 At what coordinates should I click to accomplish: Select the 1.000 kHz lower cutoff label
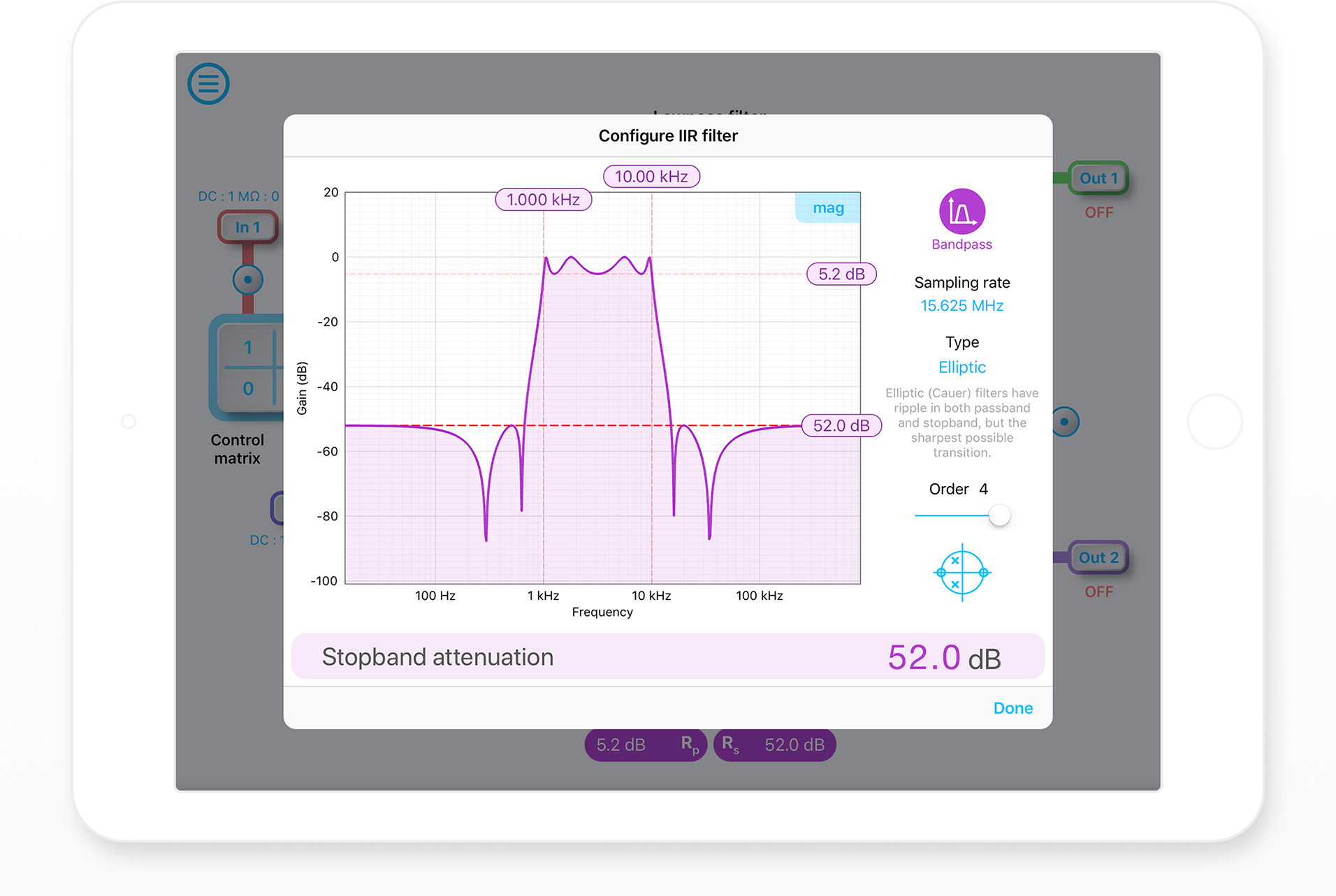[x=543, y=200]
